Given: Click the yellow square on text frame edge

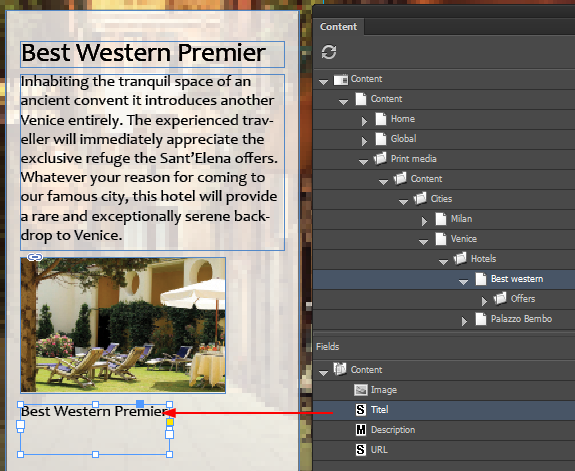Looking at the screenshot, I should [170, 422].
